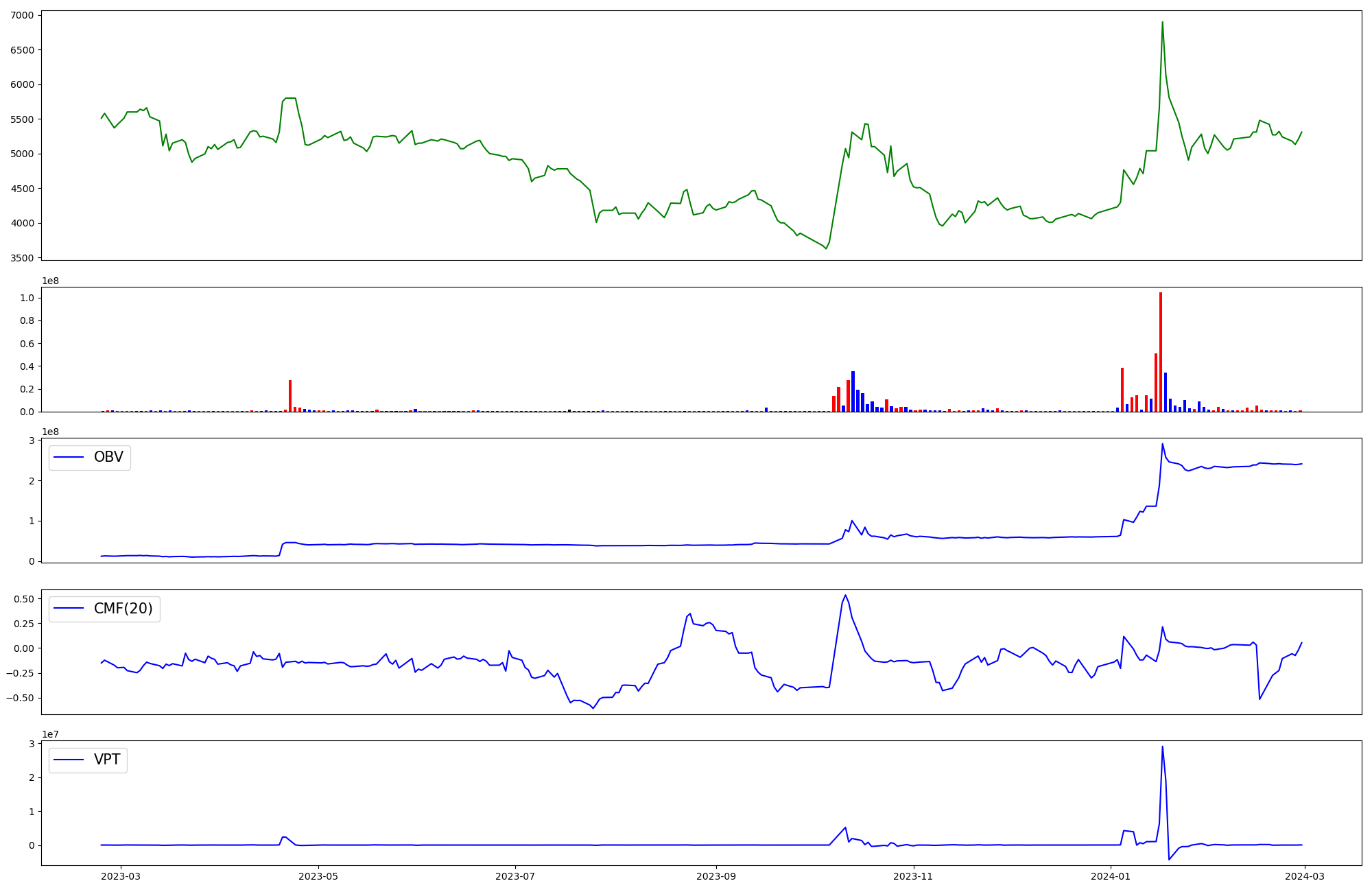Click the 2023-05 x-axis date label
1372x892 pixels.
pos(318,876)
